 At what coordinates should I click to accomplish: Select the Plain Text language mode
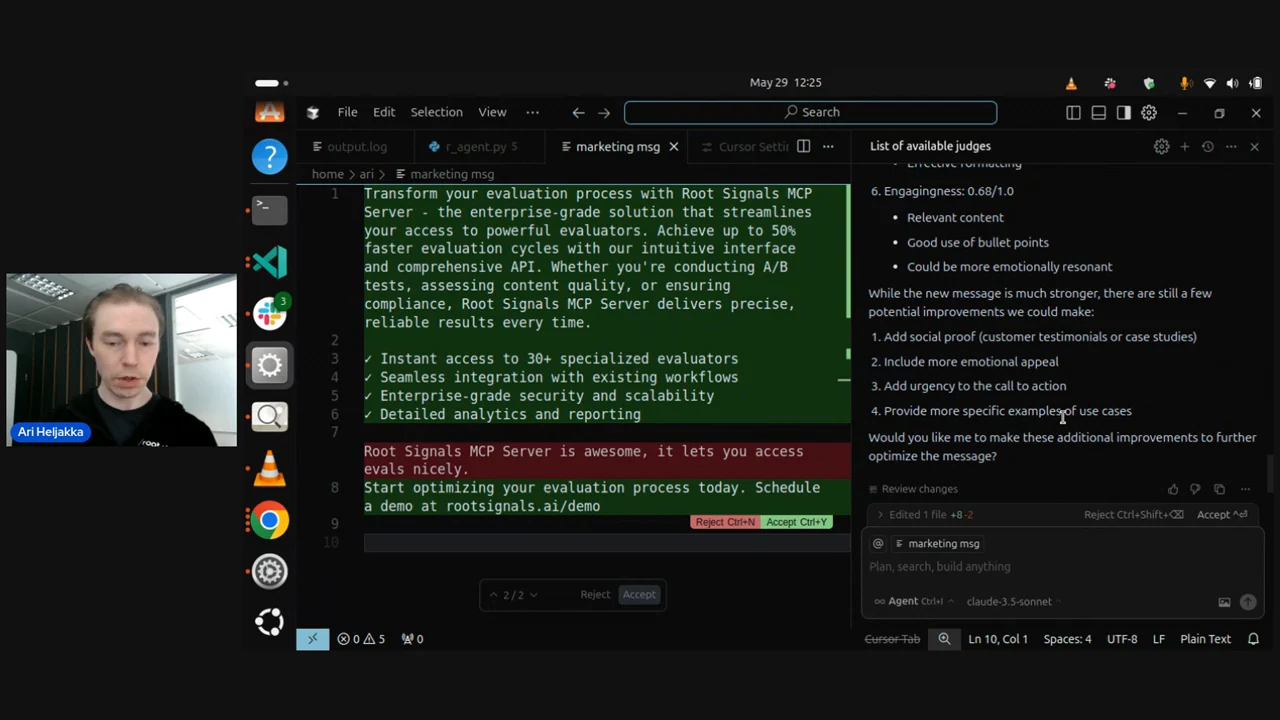coord(1205,639)
